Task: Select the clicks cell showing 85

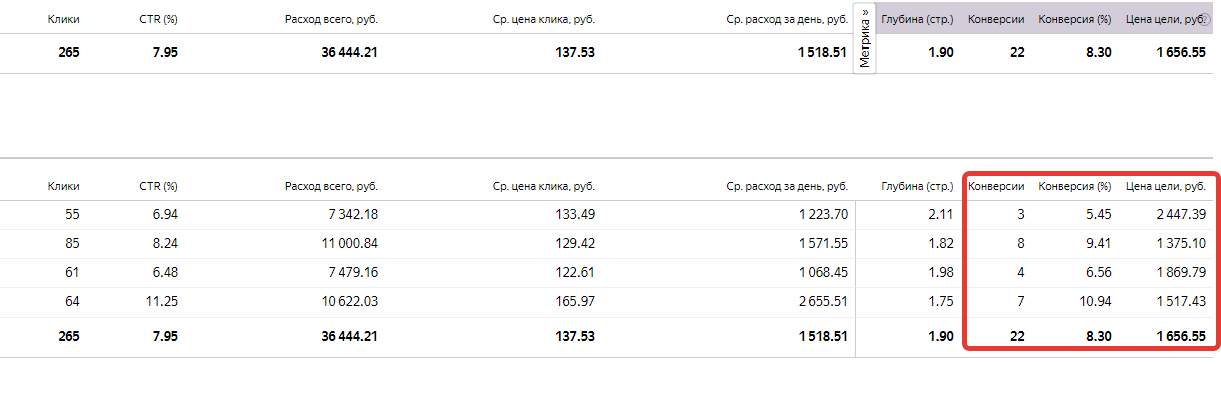Action: (x=72, y=243)
